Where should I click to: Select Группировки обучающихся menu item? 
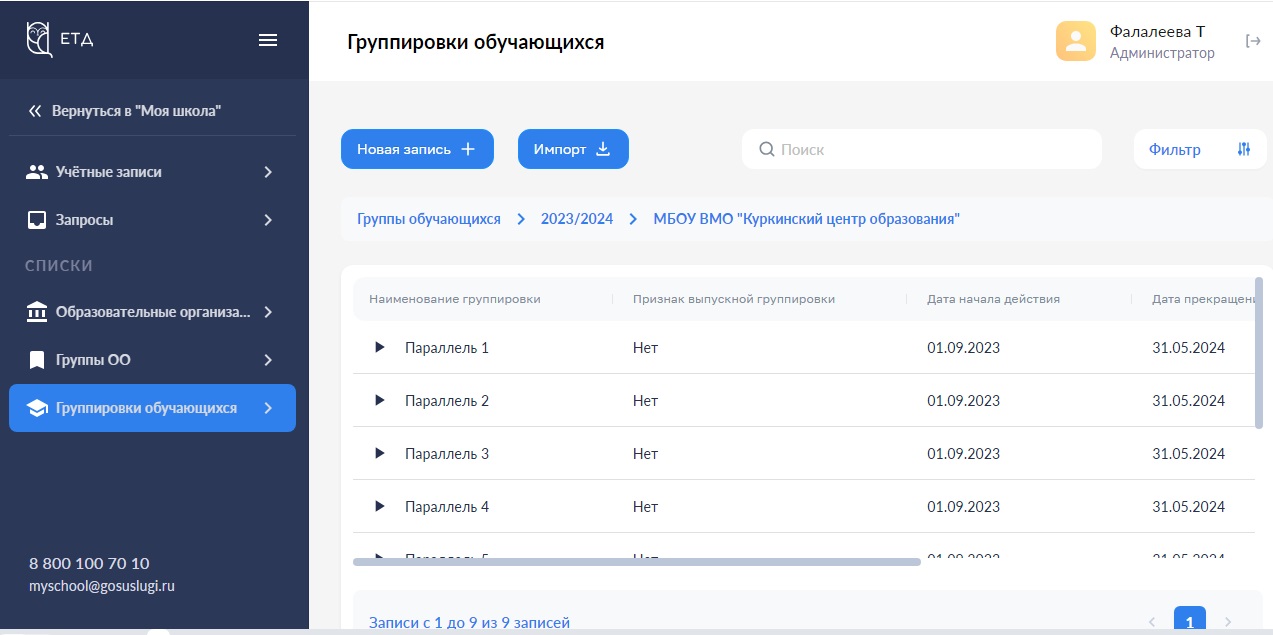pos(152,408)
